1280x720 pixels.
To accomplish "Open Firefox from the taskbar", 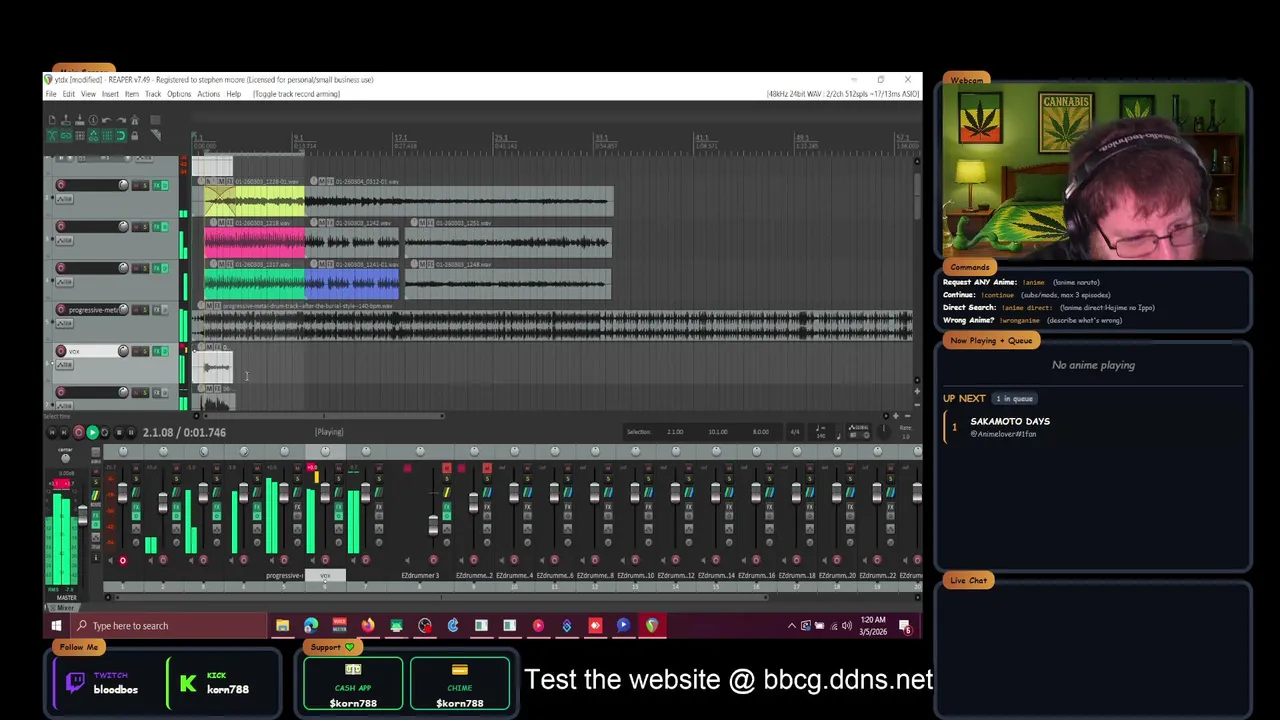I will click(x=368, y=626).
